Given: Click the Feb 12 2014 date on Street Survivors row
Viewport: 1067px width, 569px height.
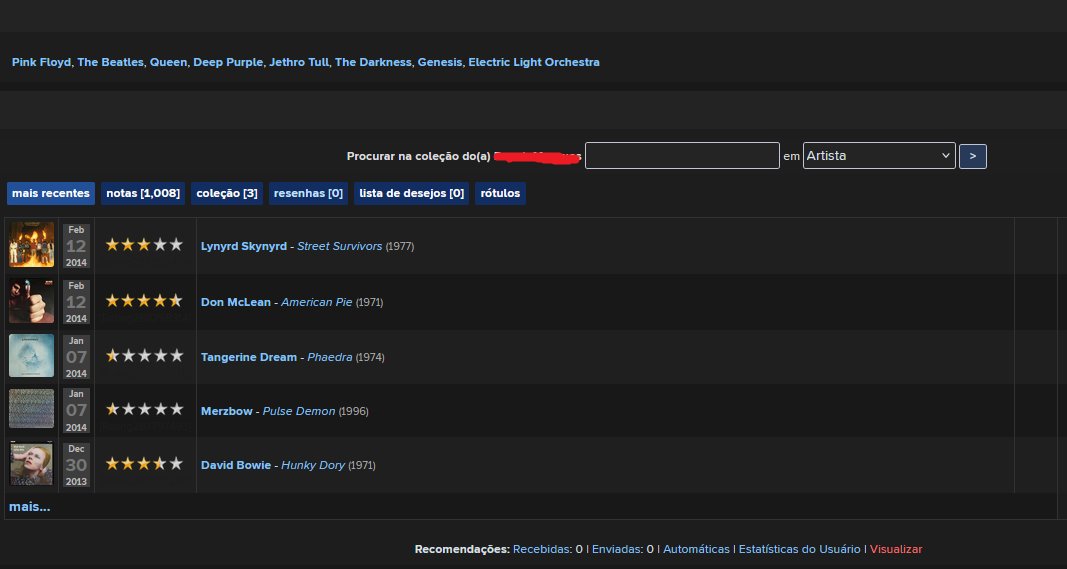Looking at the screenshot, I should pos(76,246).
